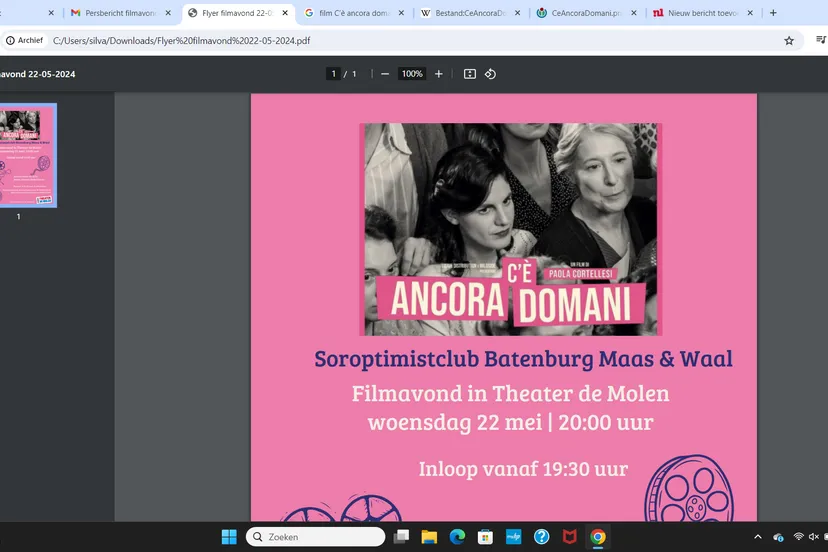Close the Persbericht filmavond tab

pos(168,13)
